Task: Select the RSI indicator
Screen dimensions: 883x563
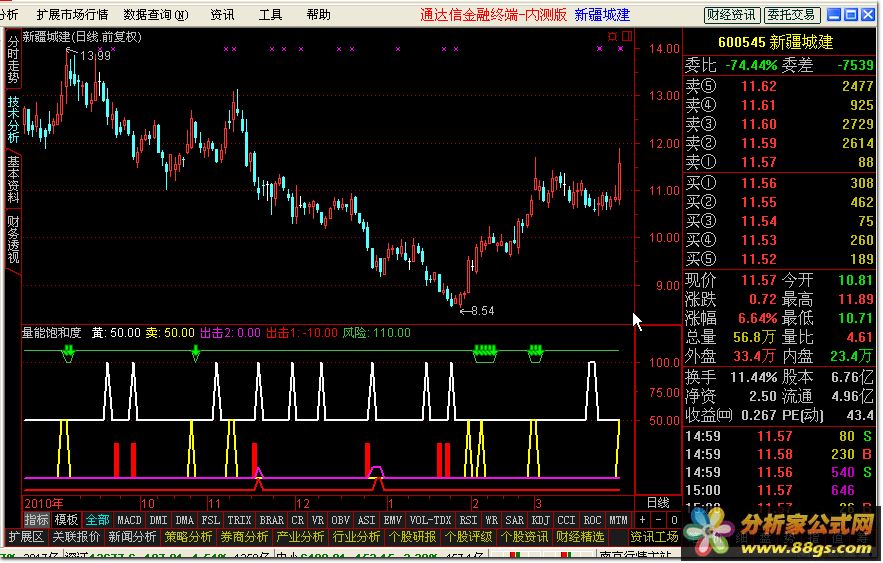Action: [x=468, y=520]
